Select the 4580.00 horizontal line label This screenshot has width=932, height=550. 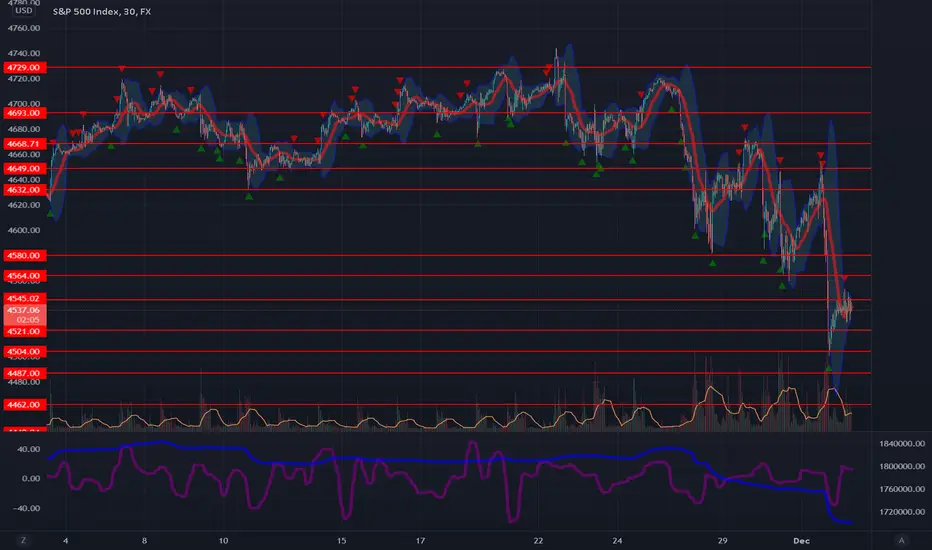(x=24, y=255)
